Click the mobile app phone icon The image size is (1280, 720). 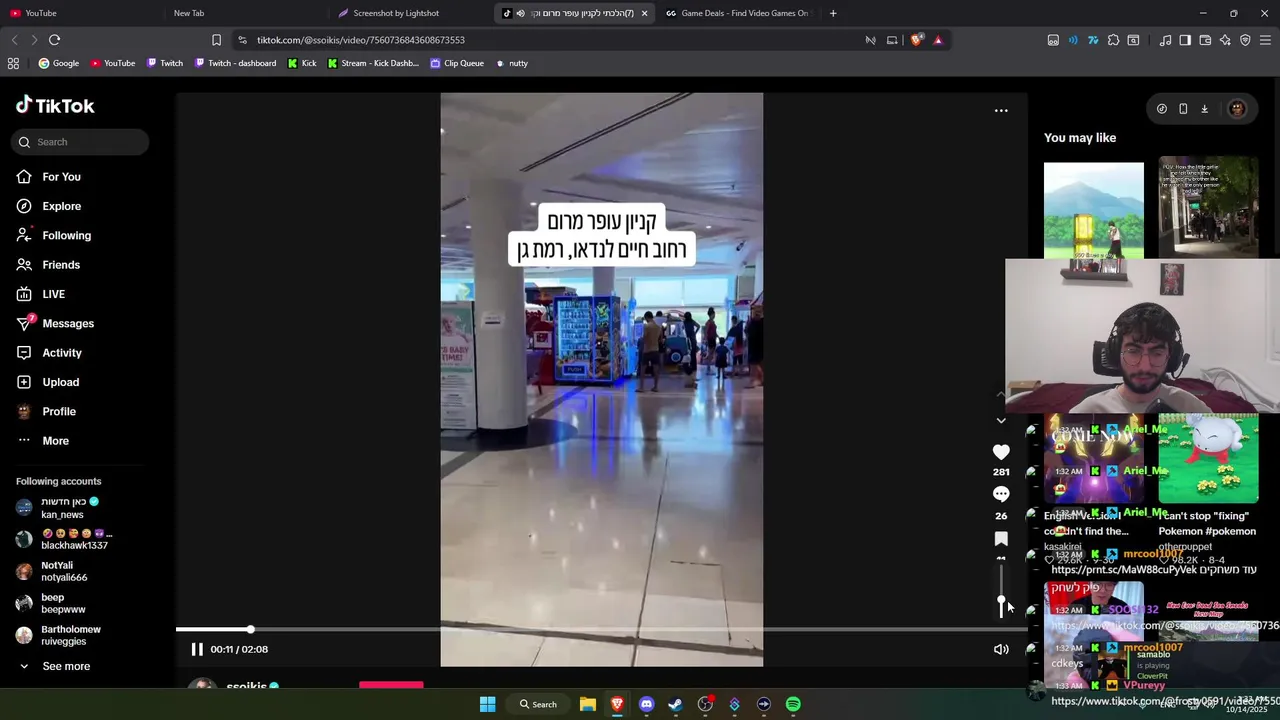click(x=1183, y=109)
